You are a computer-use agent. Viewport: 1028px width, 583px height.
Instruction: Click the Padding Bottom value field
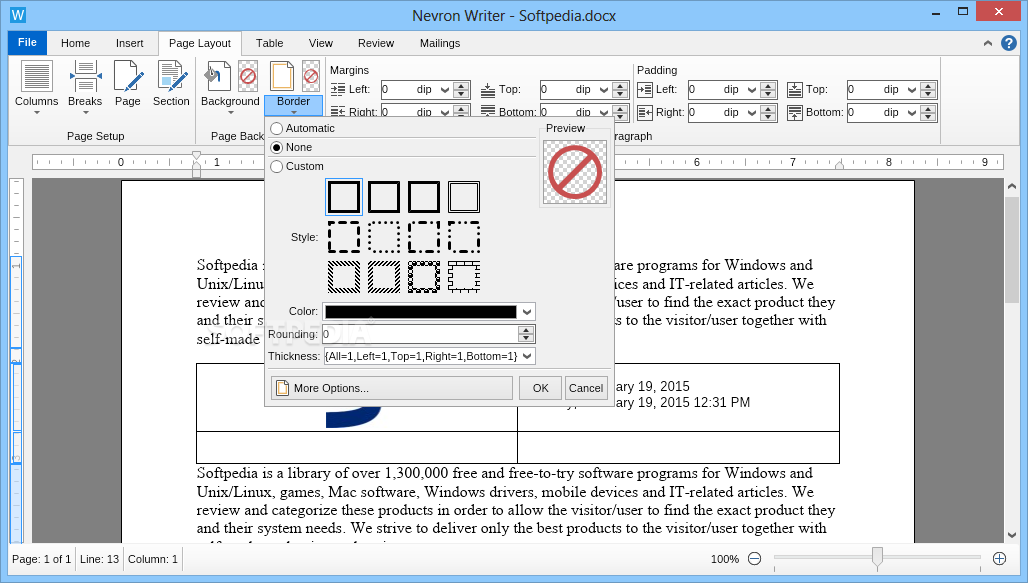point(863,113)
